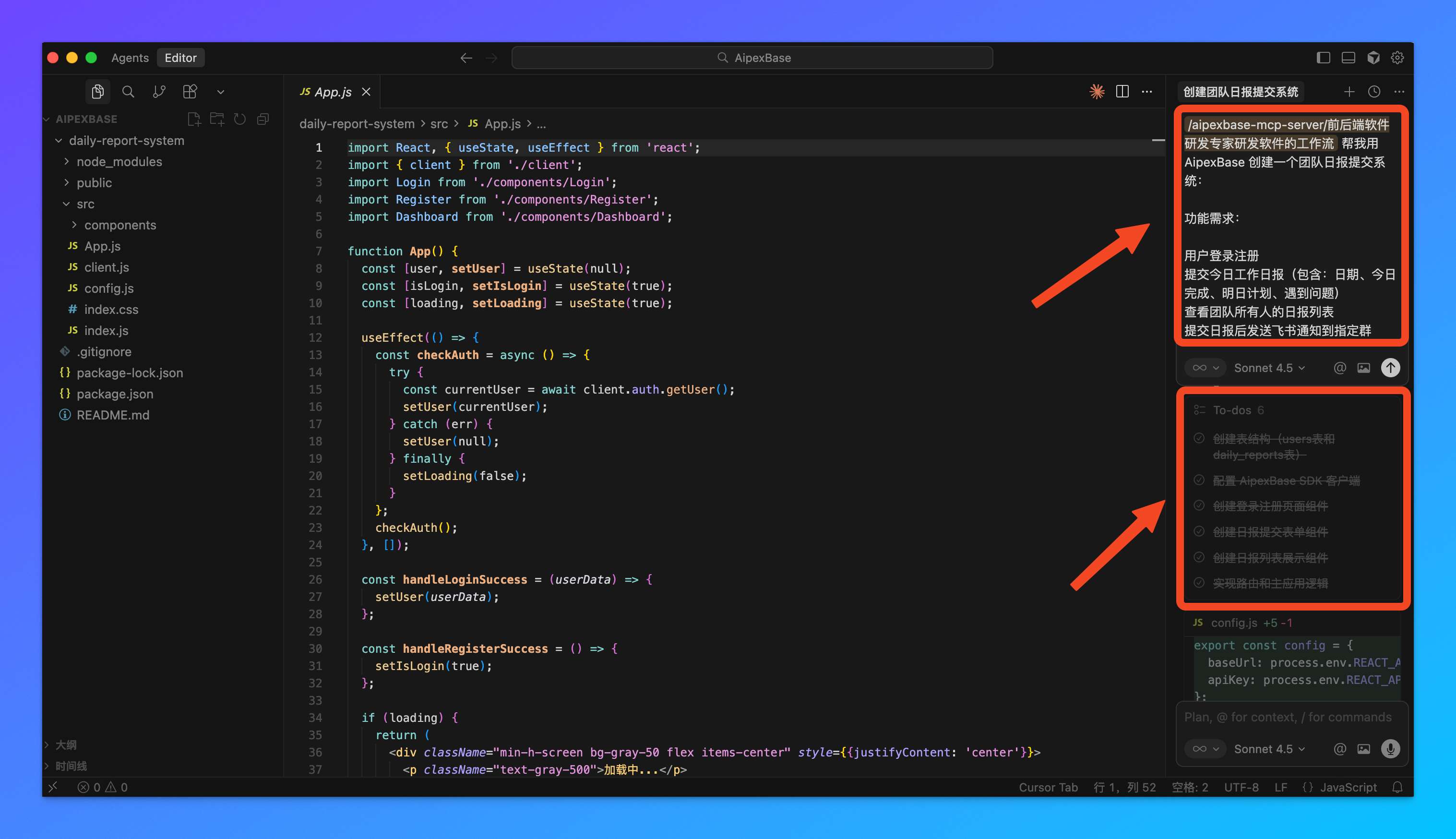Expand the node_modules folder
This screenshot has height=839, width=1456.
(119, 162)
